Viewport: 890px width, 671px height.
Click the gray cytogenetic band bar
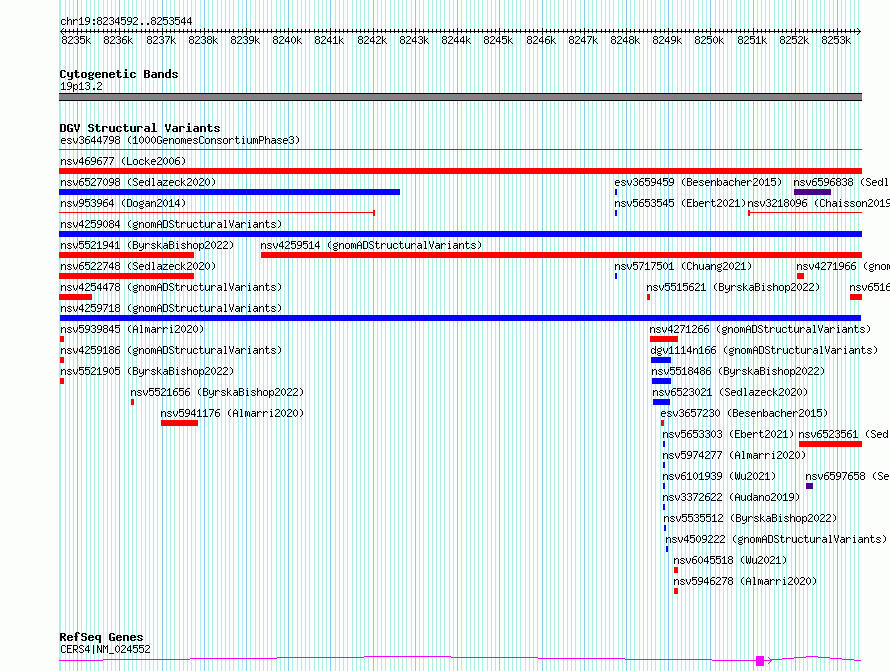click(x=460, y=97)
